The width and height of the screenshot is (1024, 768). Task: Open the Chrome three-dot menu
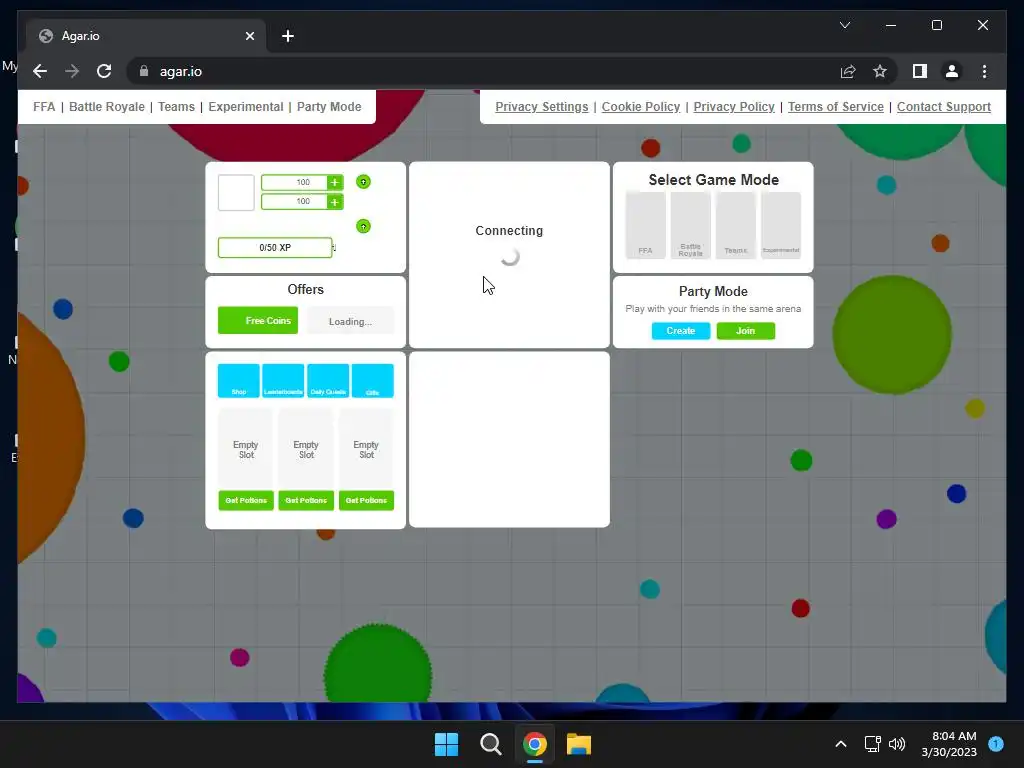tap(984, 71)
